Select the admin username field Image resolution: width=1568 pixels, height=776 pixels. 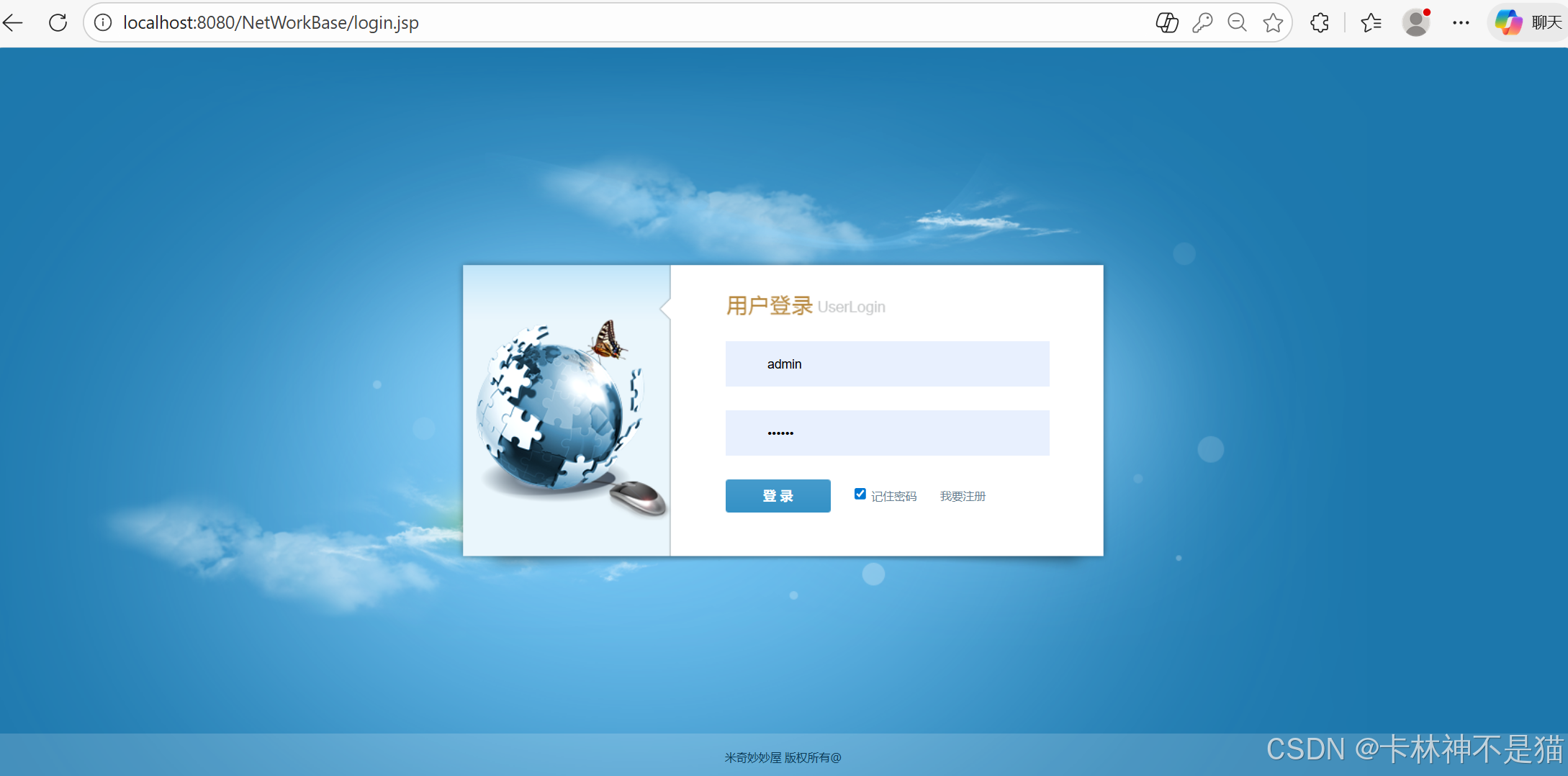(x=887, y=364)
